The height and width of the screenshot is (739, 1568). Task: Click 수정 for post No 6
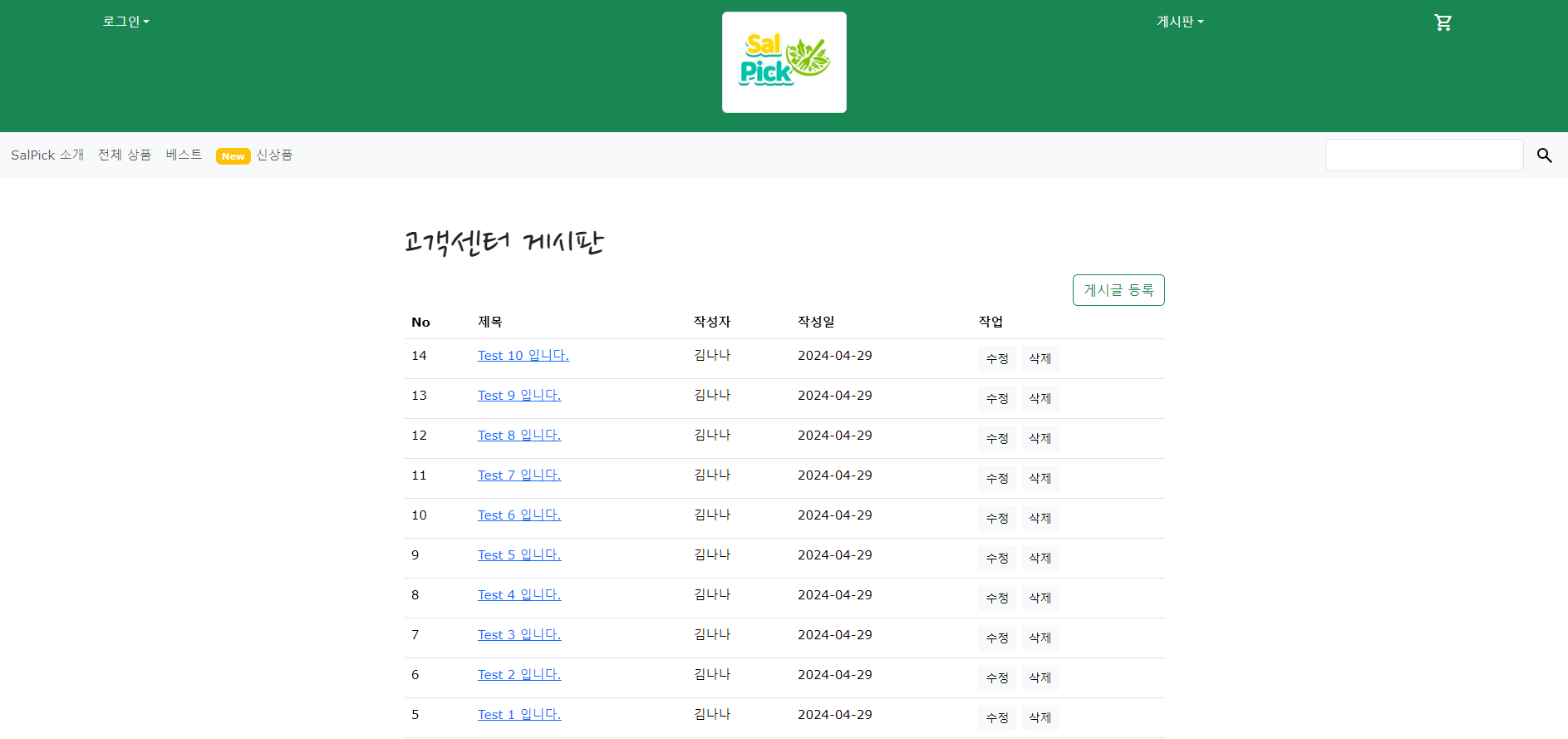pos(997,678)
